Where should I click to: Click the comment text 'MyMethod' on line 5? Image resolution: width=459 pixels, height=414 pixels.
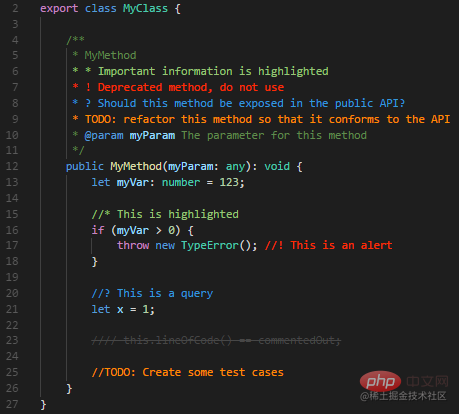110,55
